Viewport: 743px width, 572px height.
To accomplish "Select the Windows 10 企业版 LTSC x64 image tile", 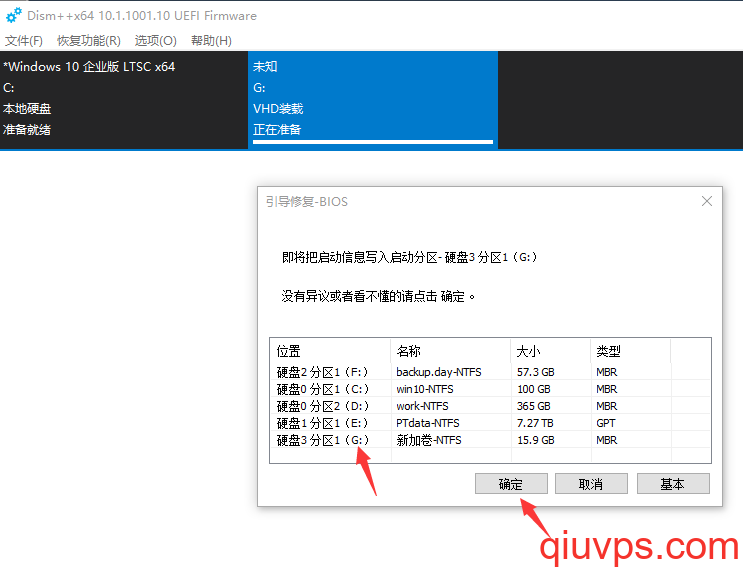I will pyautogui.click(x=124, y=100).
